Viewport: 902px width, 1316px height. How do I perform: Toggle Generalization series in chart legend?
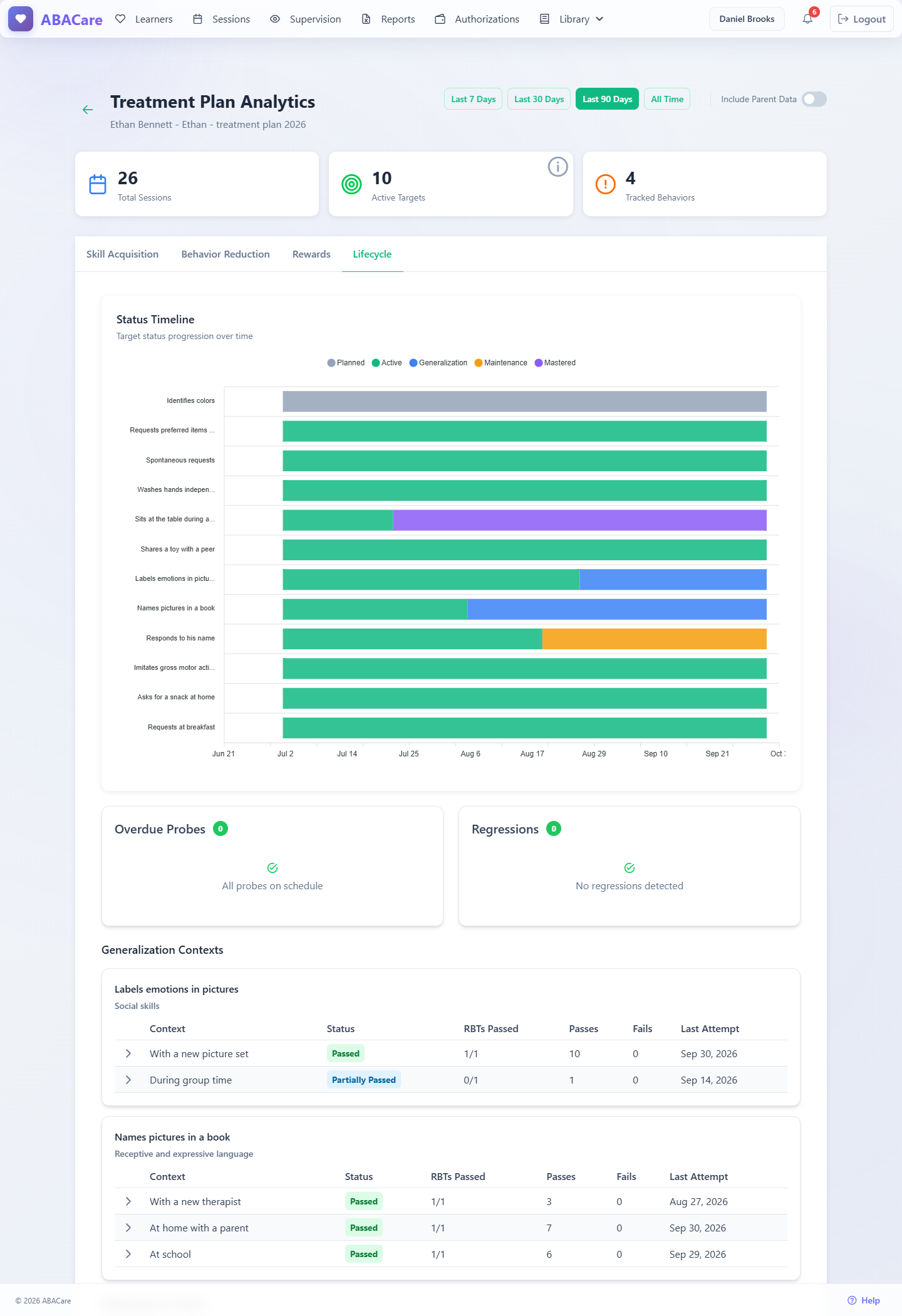click(x=438, y=363)
